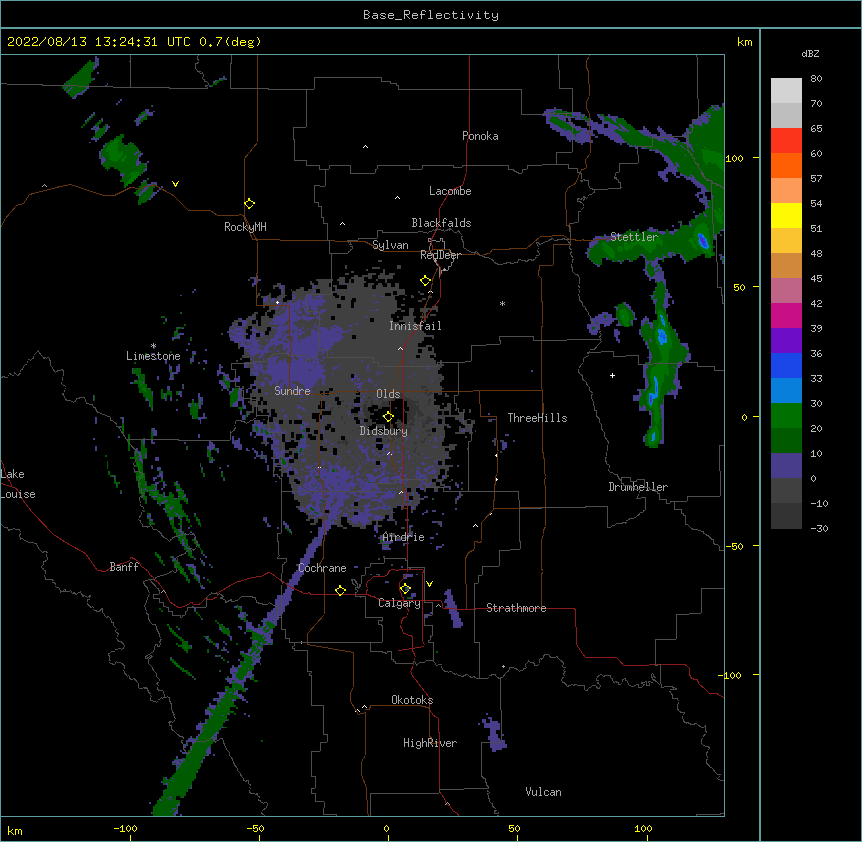Select the bright green 20-30 dBZ legend swatch

(x=786, y=416)
